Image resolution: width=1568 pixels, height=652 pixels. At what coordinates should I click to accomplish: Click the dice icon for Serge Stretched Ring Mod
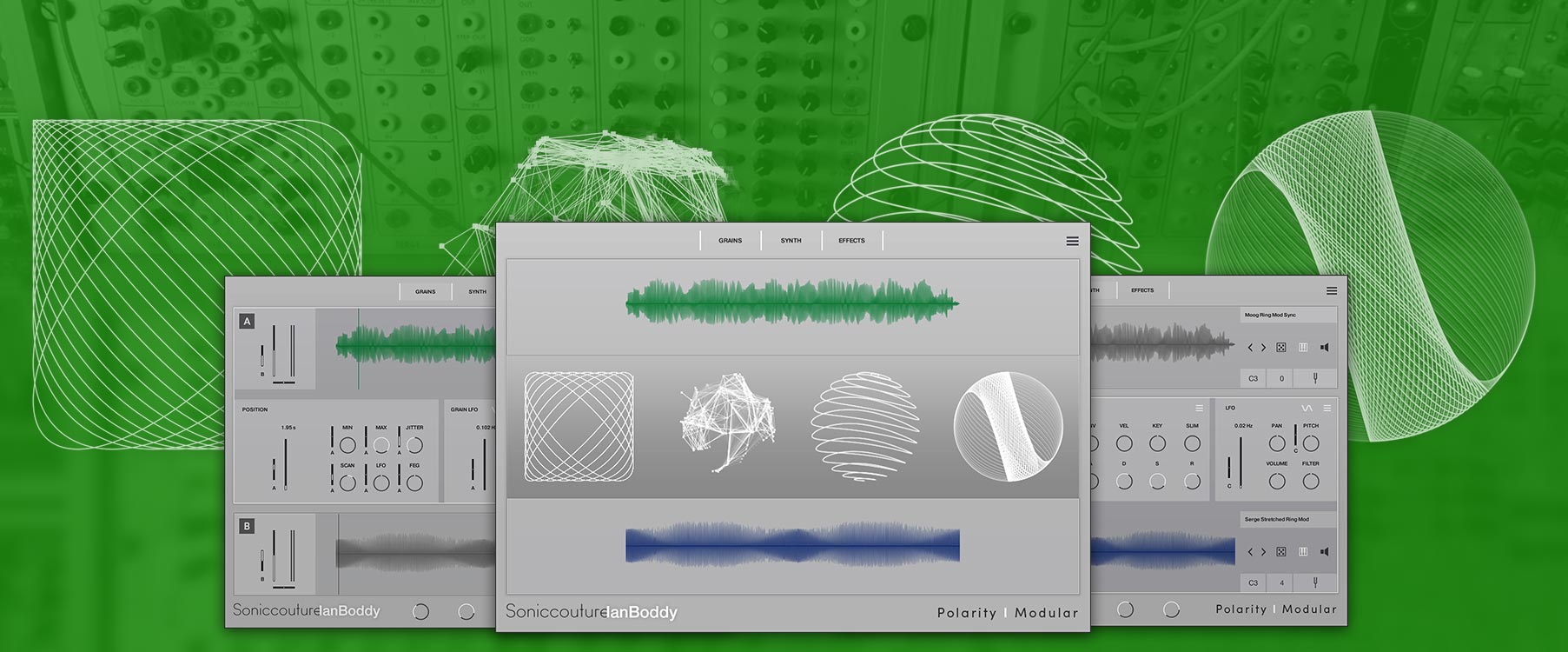tap(1280, 552)
